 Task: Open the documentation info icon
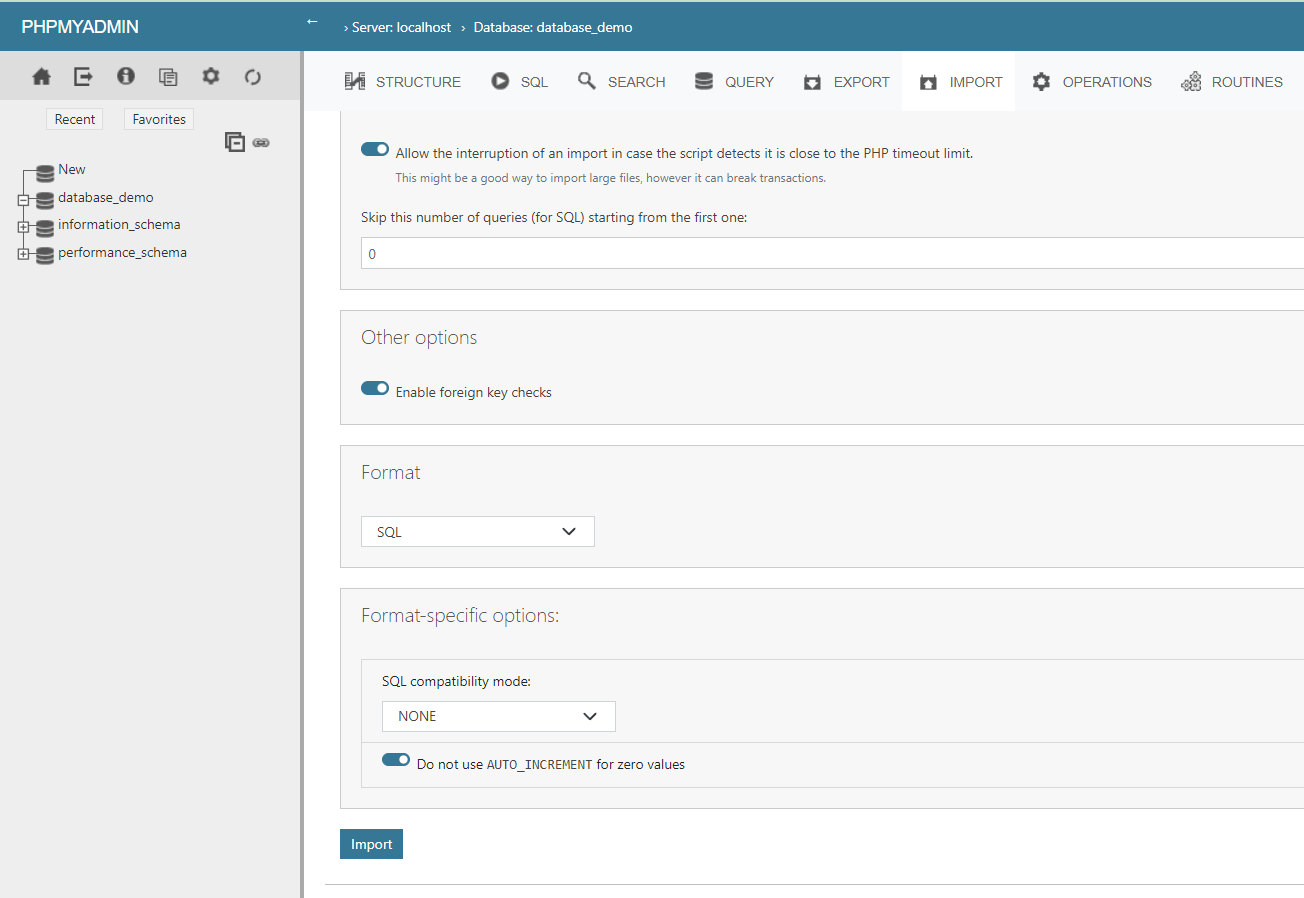[x=126, y=77]
